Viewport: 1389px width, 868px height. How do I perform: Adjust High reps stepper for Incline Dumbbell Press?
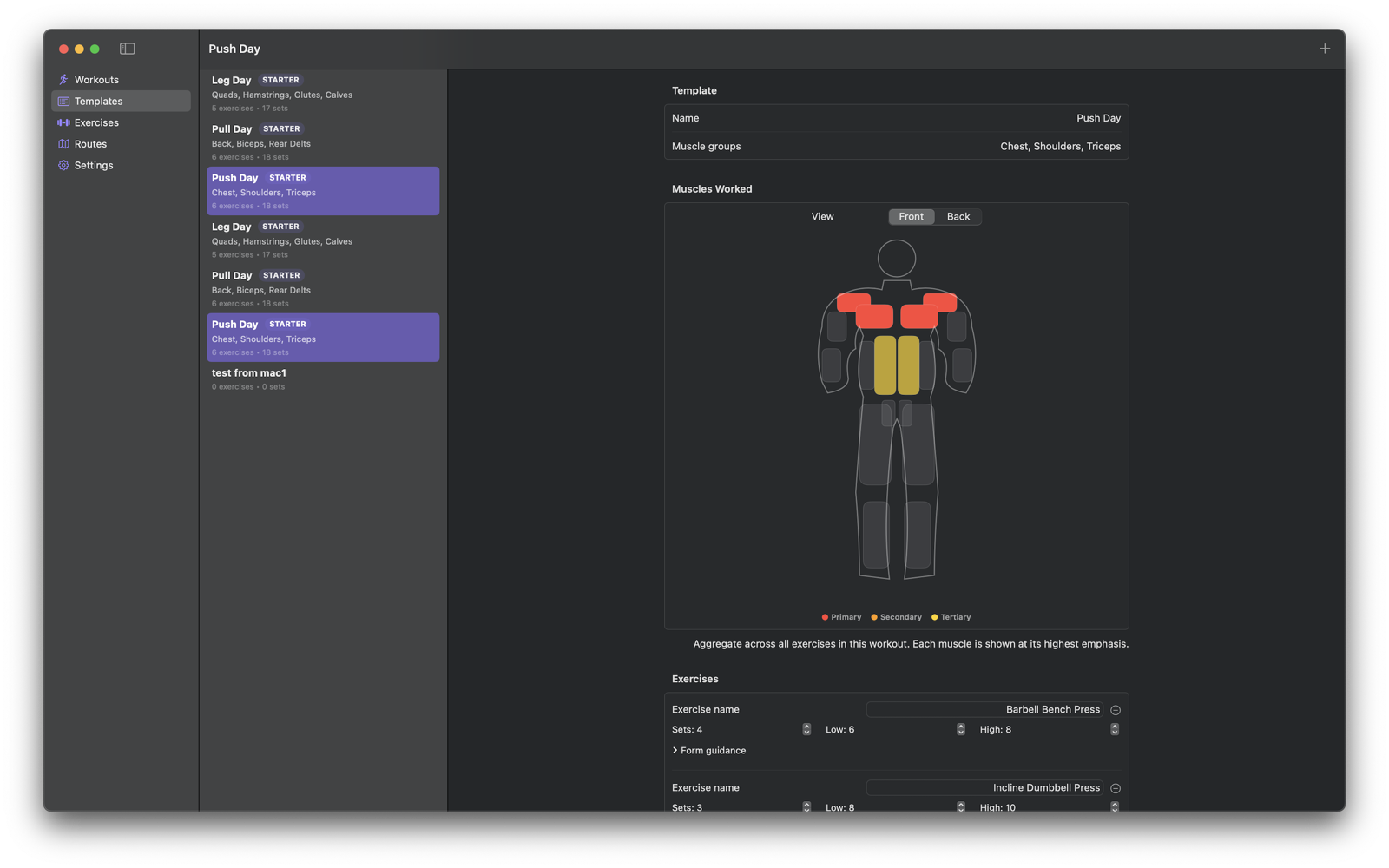coord(1115,807)
